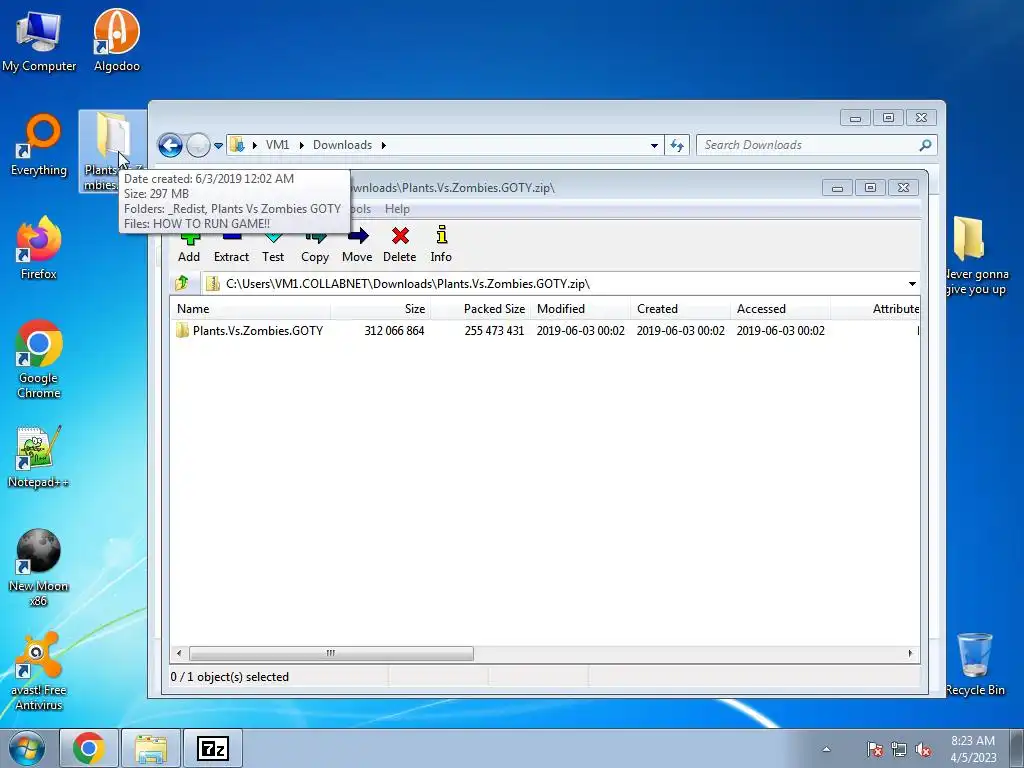This screenshot has height=768, width=1024.
Task: Select the Algodoo desktop shortcut
Action: pos(116,40)
